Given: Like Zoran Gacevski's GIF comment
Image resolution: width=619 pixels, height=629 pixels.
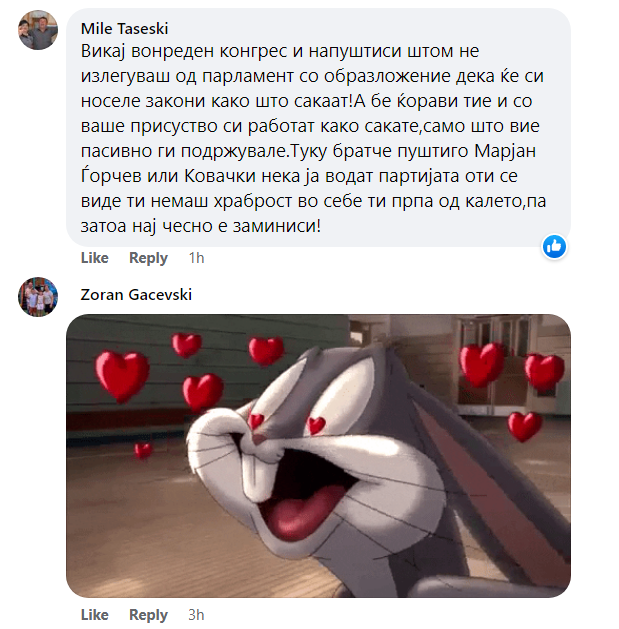Looking at the screenshot, I should 95,615.
